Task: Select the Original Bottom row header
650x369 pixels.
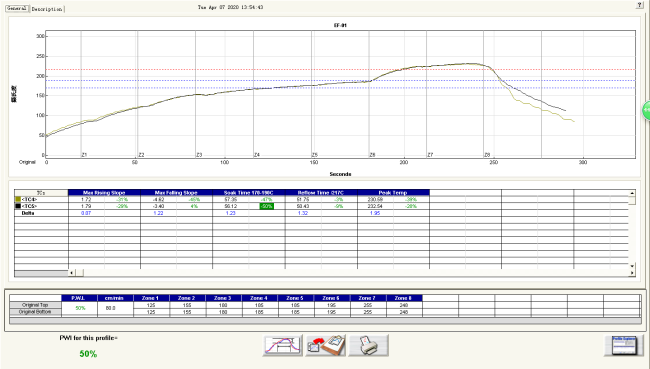Action: click(x=35, y=311)
